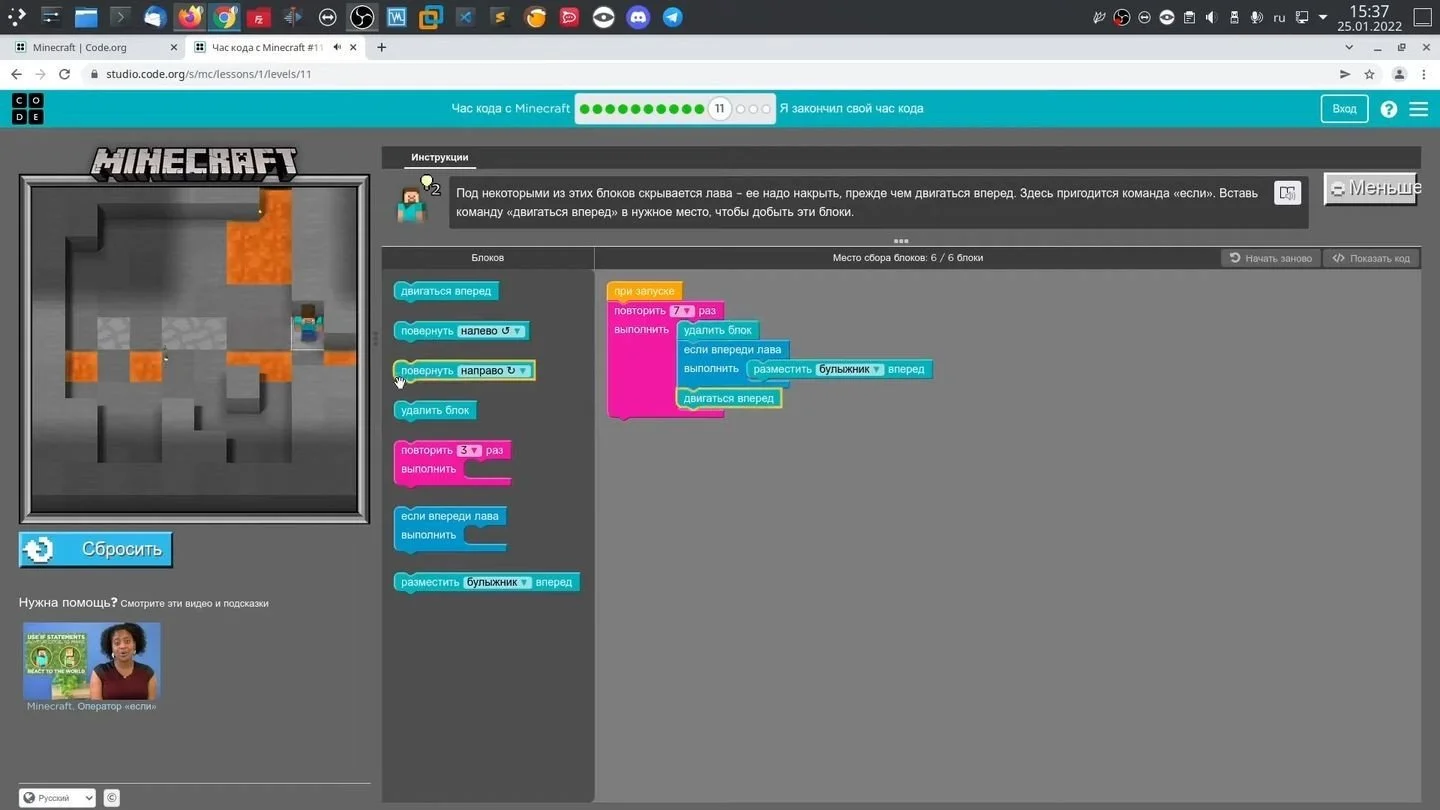
Task: Bookmark this page with the star icon
Action: pos(1370,74)
